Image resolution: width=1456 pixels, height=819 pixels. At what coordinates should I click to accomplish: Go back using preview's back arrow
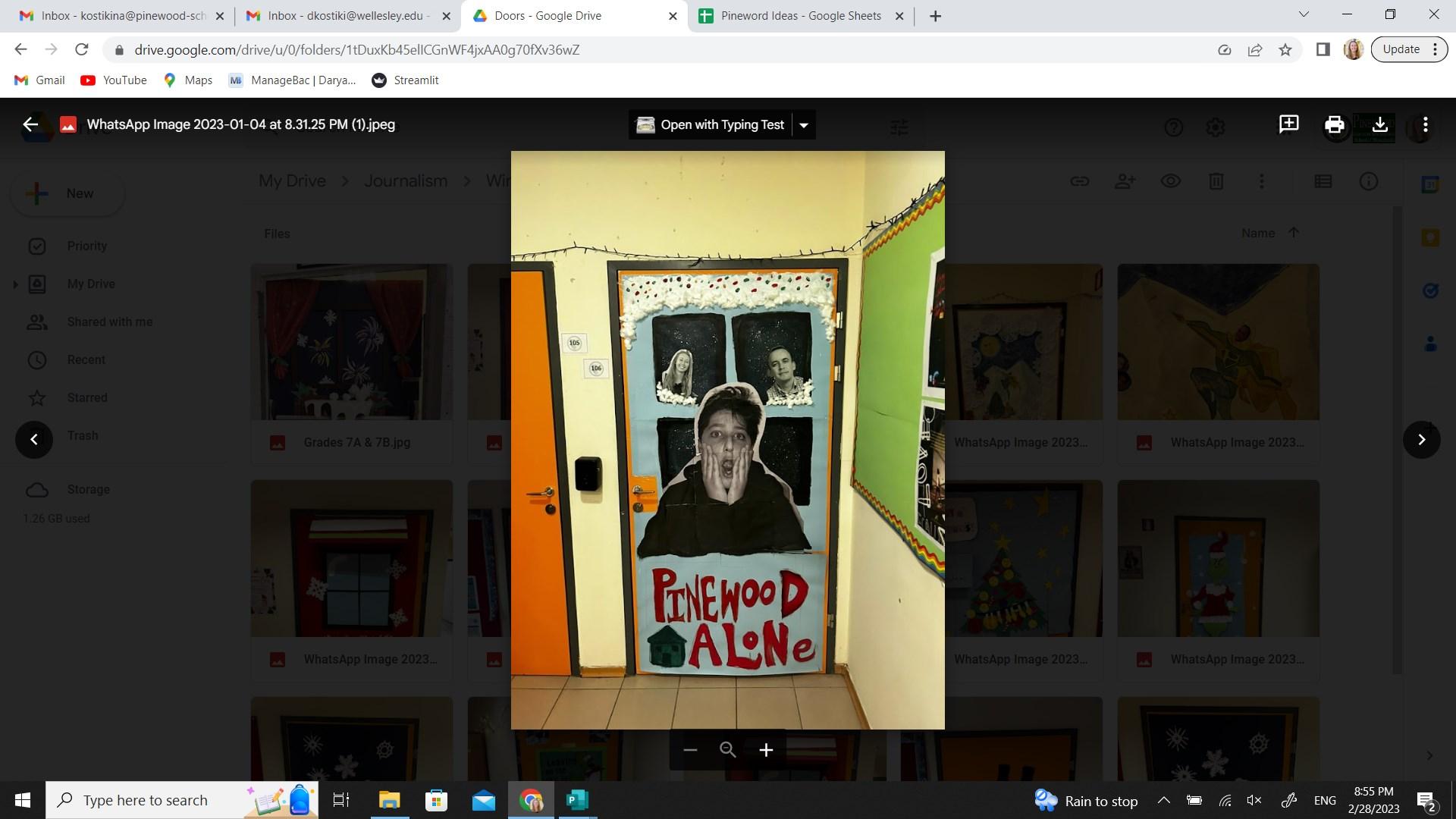pyautogui.click(x=30, y=124)
